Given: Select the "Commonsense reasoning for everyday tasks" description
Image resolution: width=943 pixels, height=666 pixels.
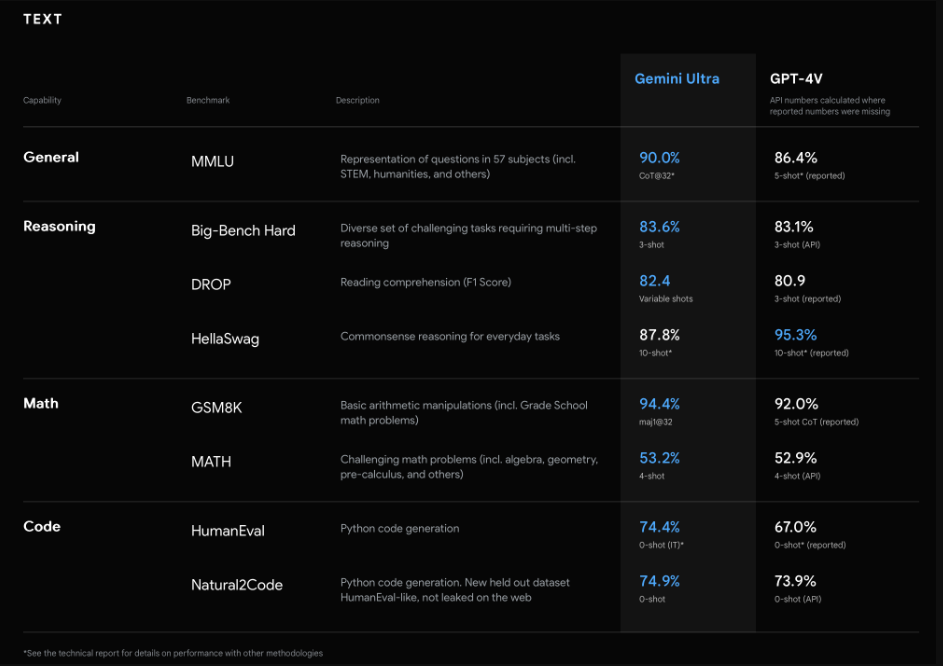Looking at the screenshot, I should 450,336.
